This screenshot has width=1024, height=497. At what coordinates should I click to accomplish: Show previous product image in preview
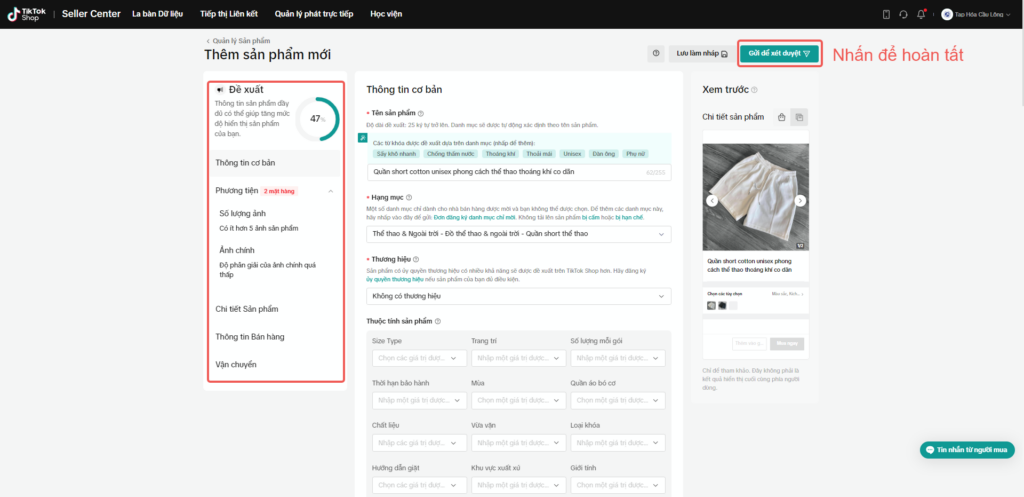pos(712,200)
